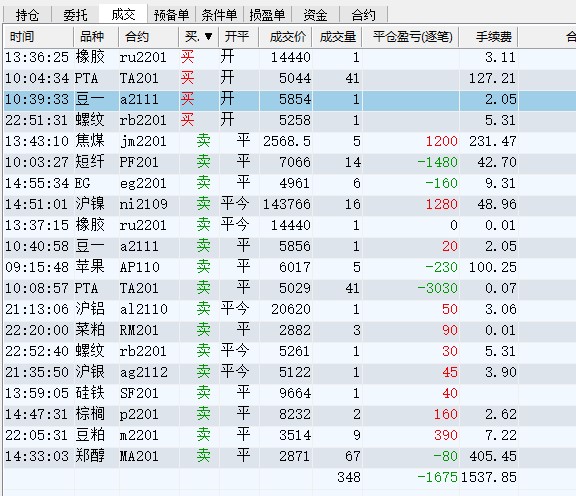576x496 pixels.
Task: Sort by the 合约 column header
Action: (149, 36)
